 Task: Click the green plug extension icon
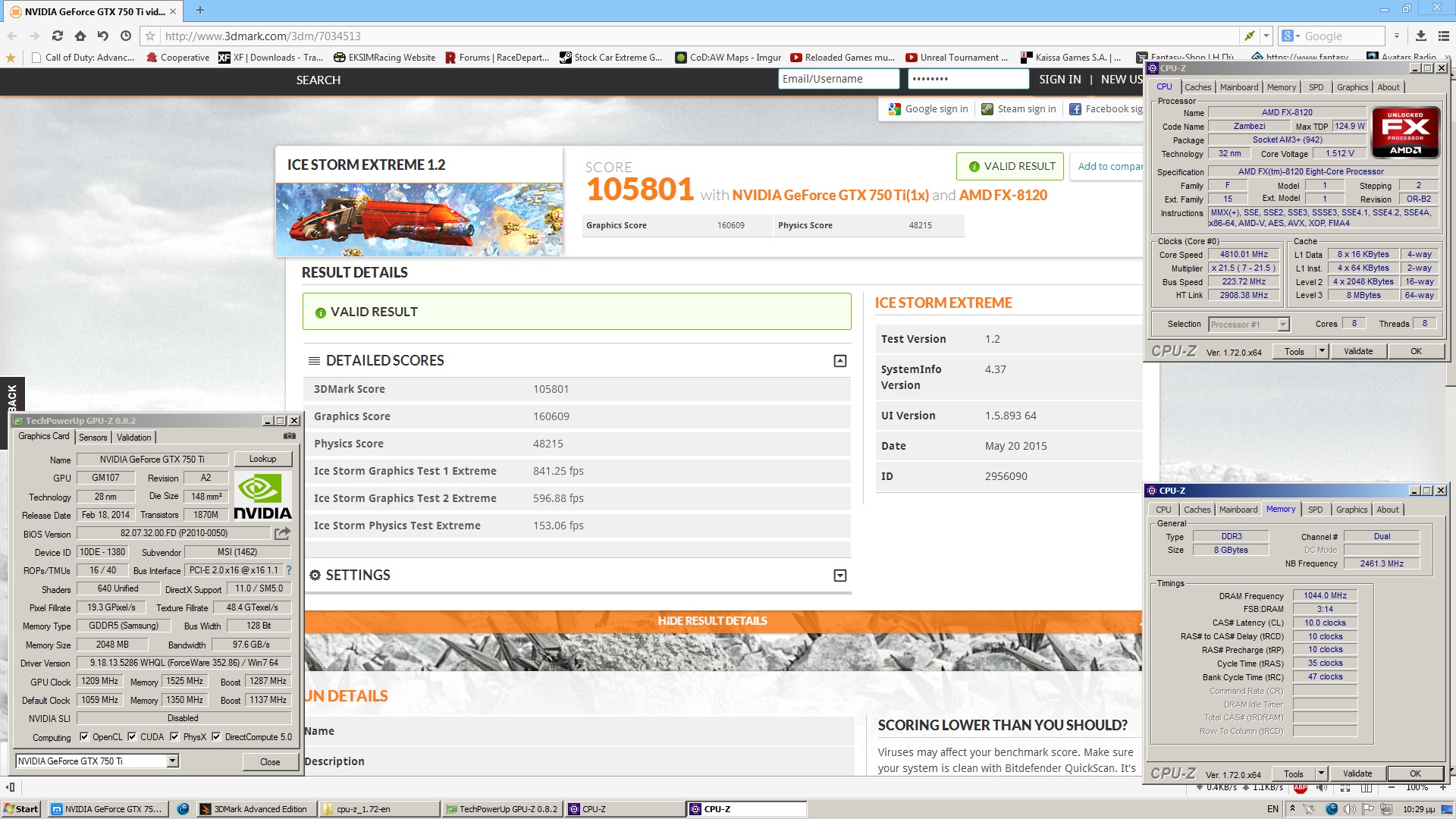click(1249, 36)
